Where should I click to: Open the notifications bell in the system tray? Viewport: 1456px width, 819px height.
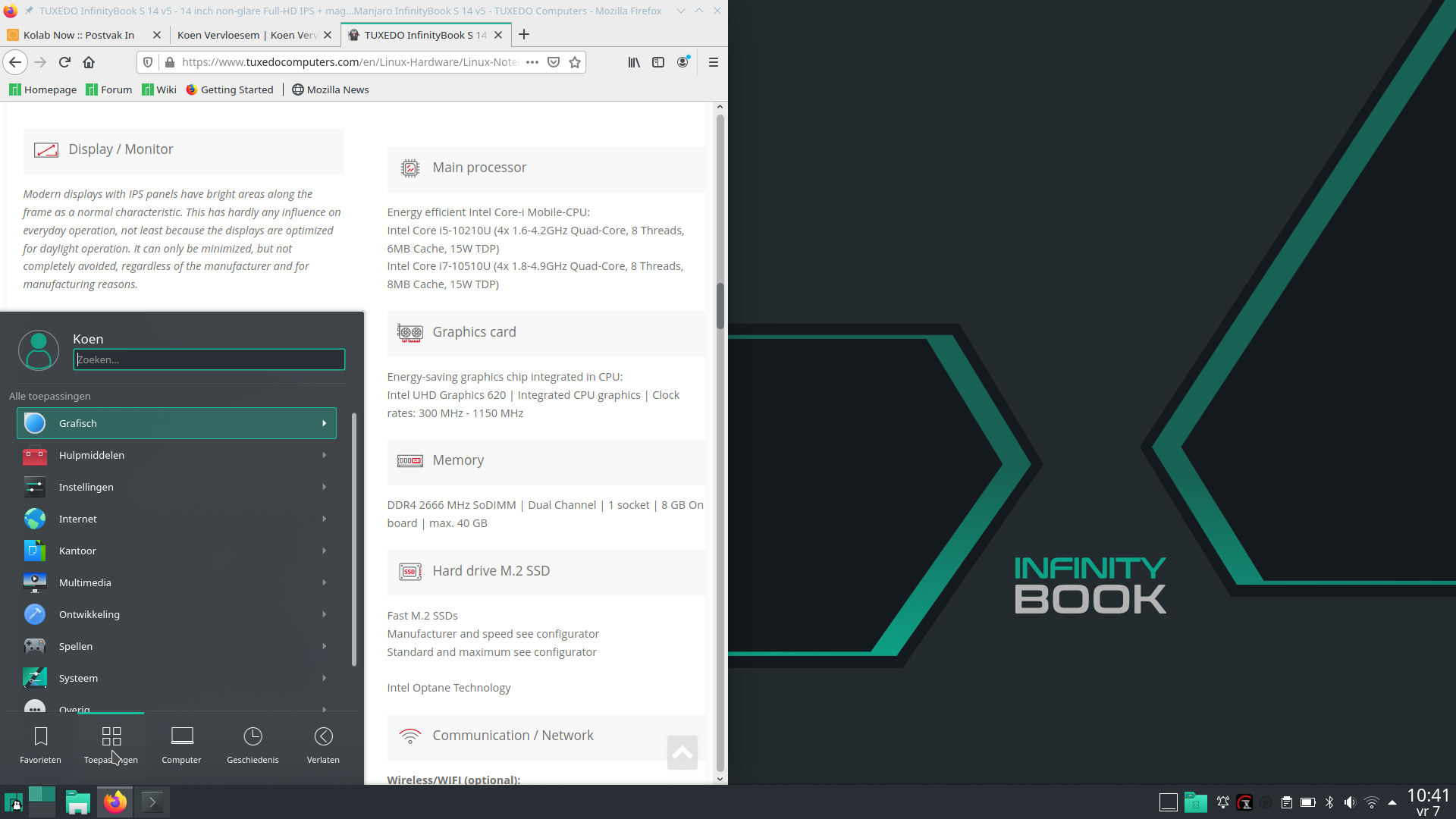1223,802
